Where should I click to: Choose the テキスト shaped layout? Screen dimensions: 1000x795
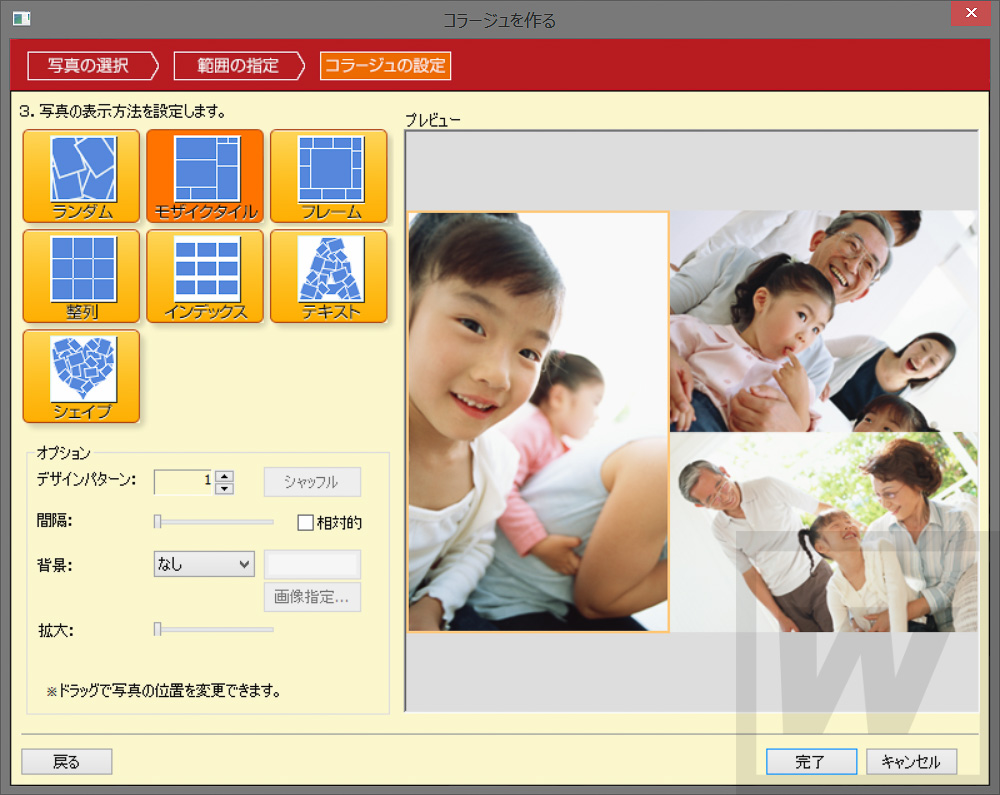pyautogui.click(x=328, y=276)
